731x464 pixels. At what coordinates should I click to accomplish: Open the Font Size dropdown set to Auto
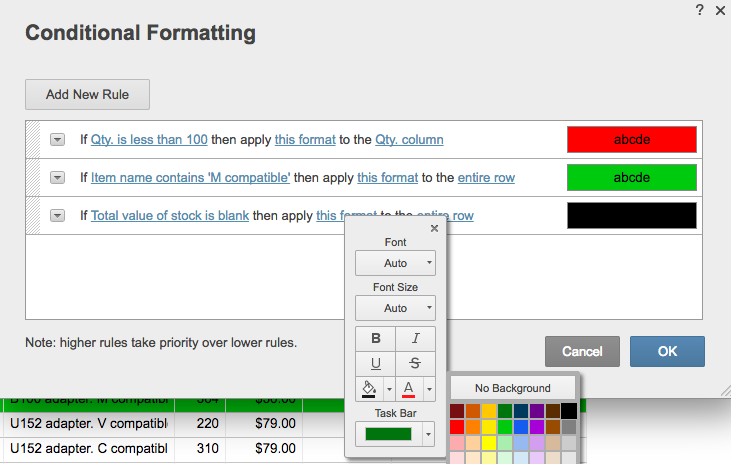click(395, 308)
